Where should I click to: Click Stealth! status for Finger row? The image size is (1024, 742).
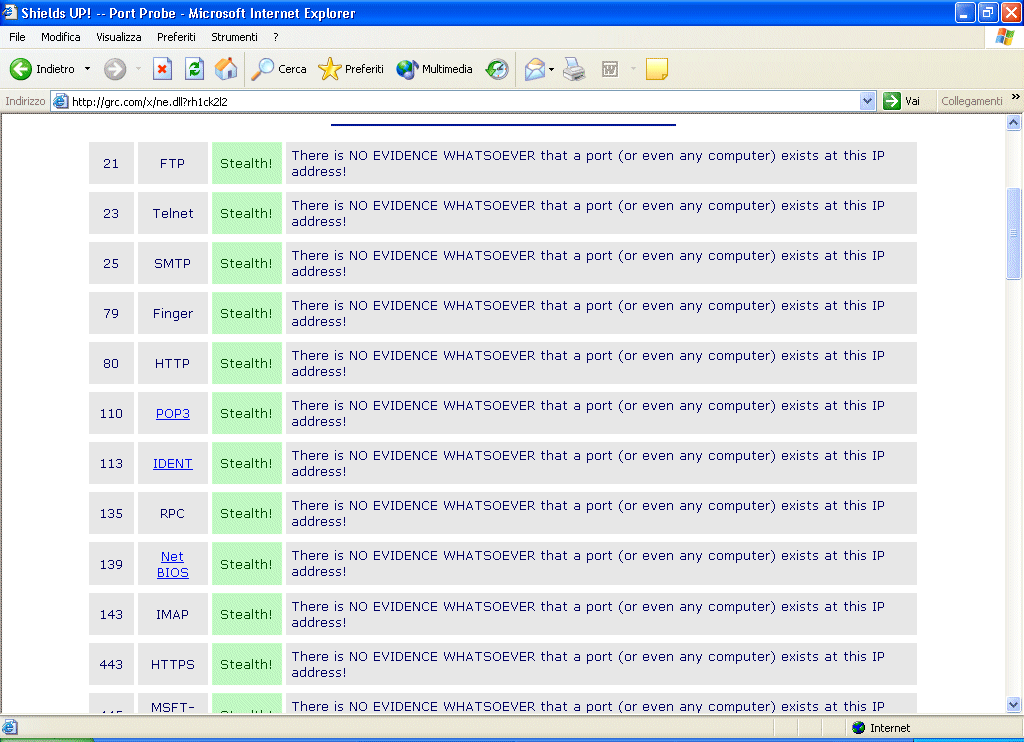(x=246, y=314)
